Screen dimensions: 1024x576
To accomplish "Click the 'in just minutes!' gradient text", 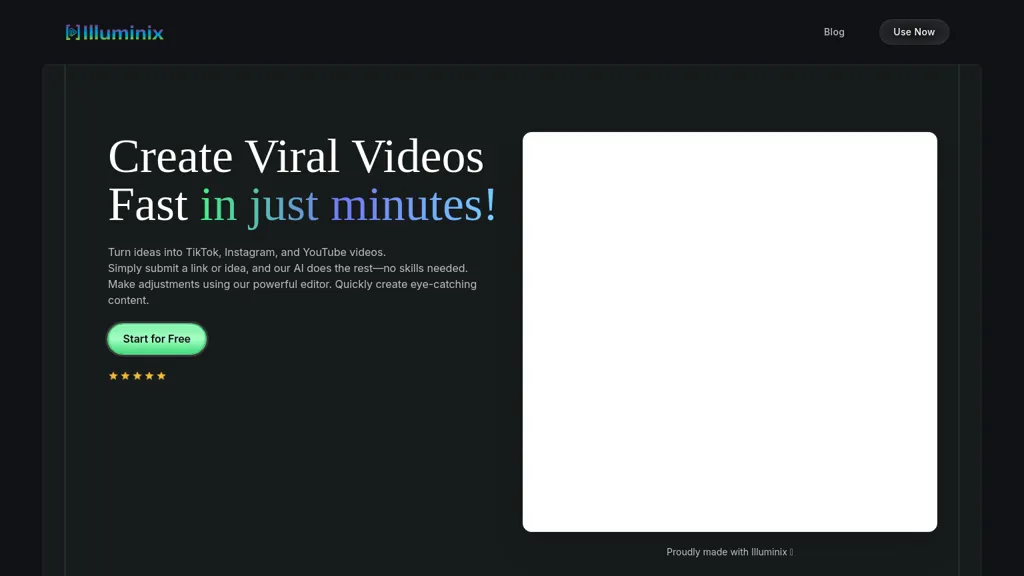I will (348, 205).
